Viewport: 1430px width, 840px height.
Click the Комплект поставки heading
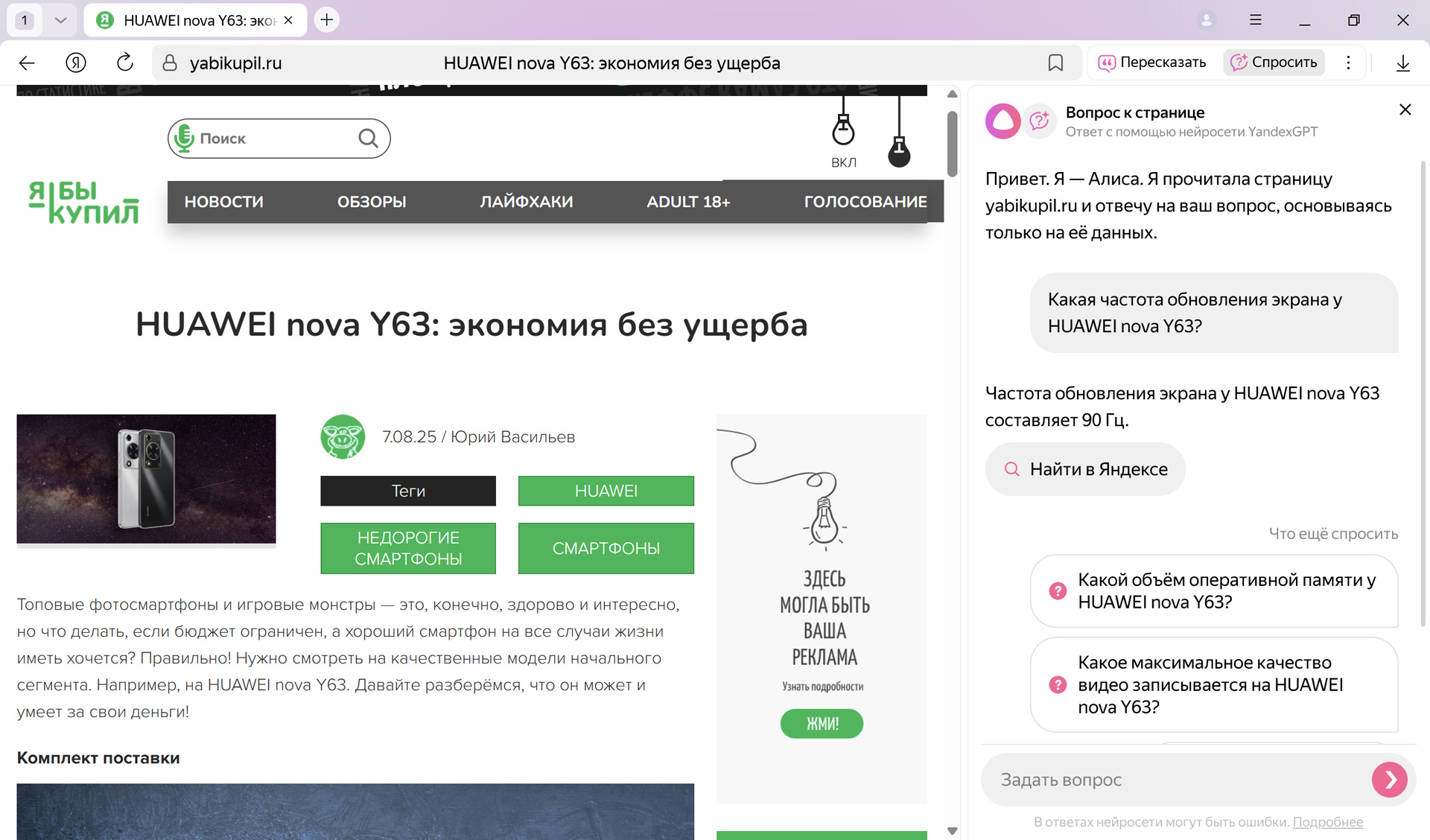[x=98, y=758]
